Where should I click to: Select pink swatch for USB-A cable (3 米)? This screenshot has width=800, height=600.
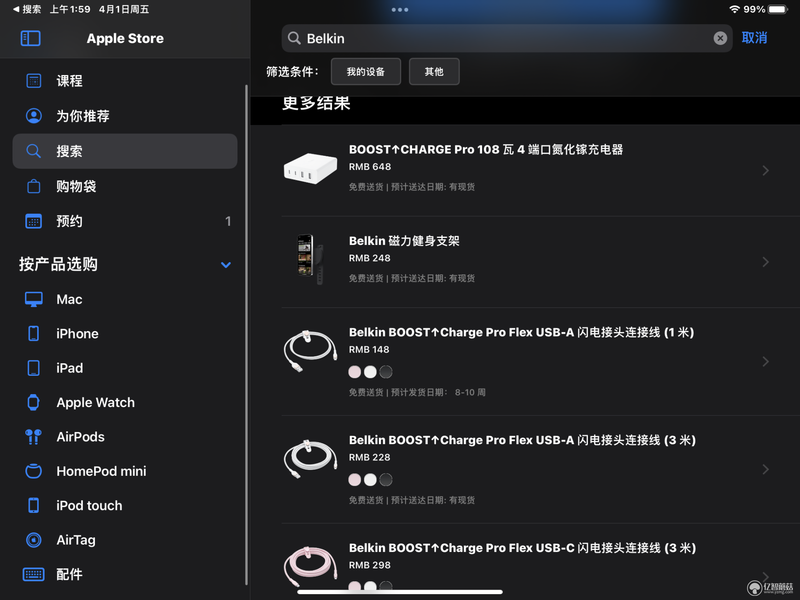point(355,480)
